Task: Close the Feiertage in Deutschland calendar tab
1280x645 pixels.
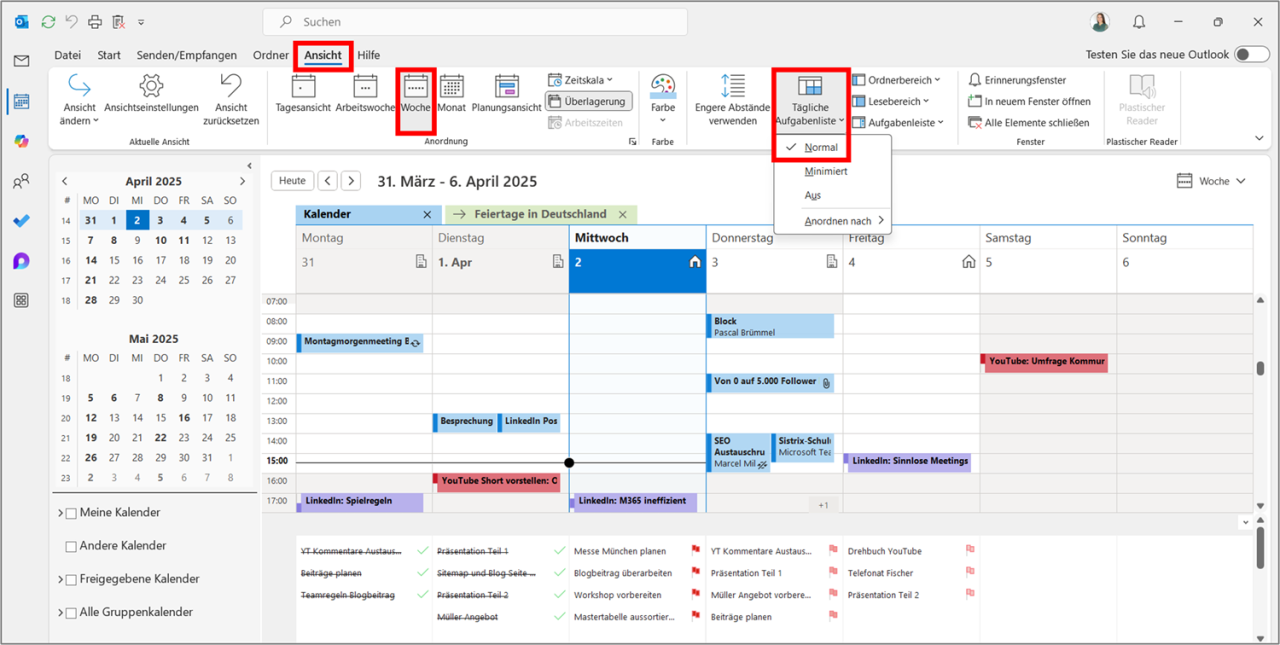Action: click(x=623, y=214)
